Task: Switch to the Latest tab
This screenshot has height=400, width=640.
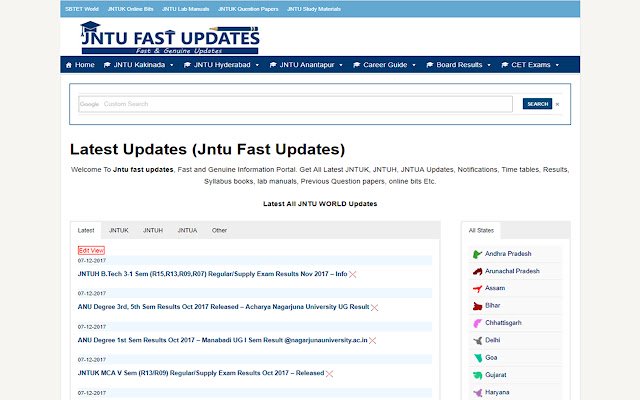Action: click(86, 231)
